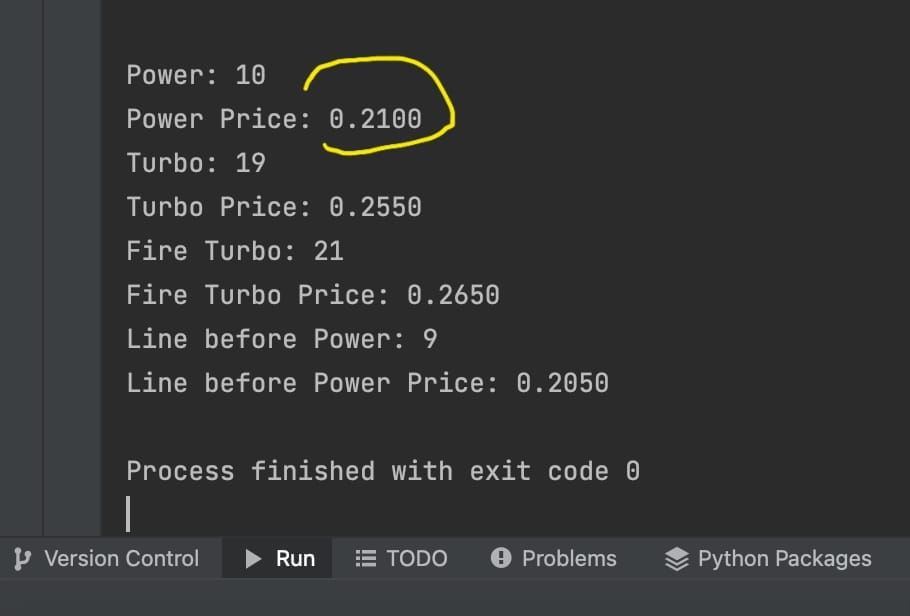Click the TODO list icon
This screenshot has height=616, width=910.
[366, 559]
